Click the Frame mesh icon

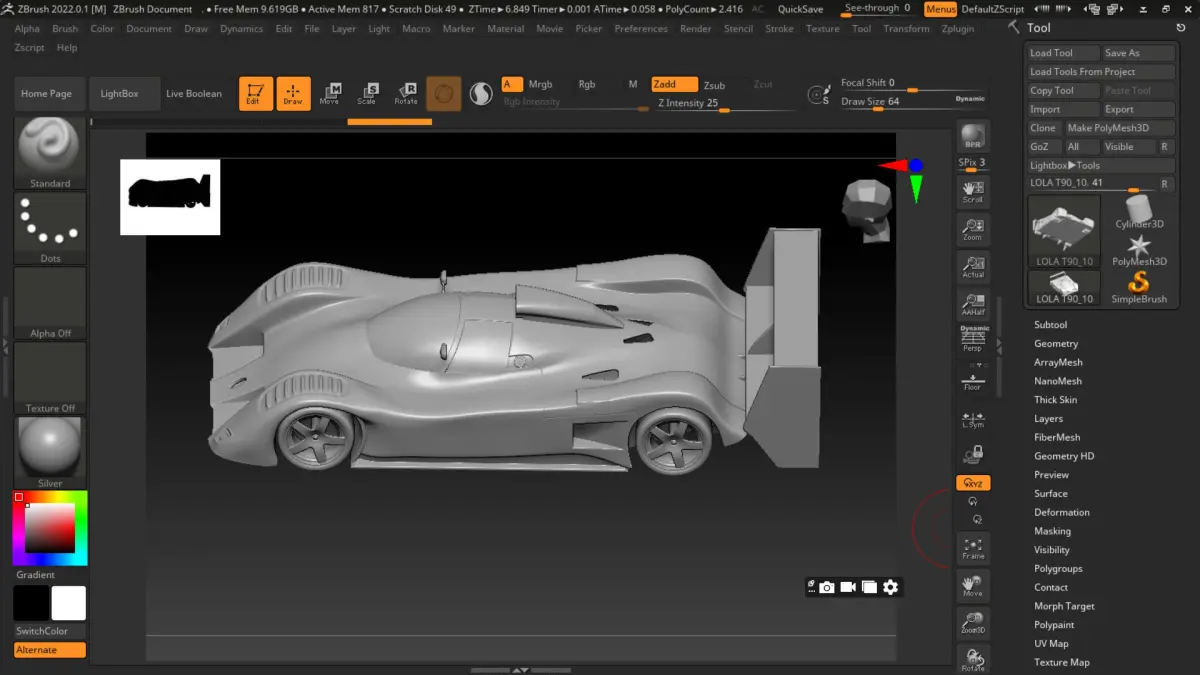tap(973, 547)
